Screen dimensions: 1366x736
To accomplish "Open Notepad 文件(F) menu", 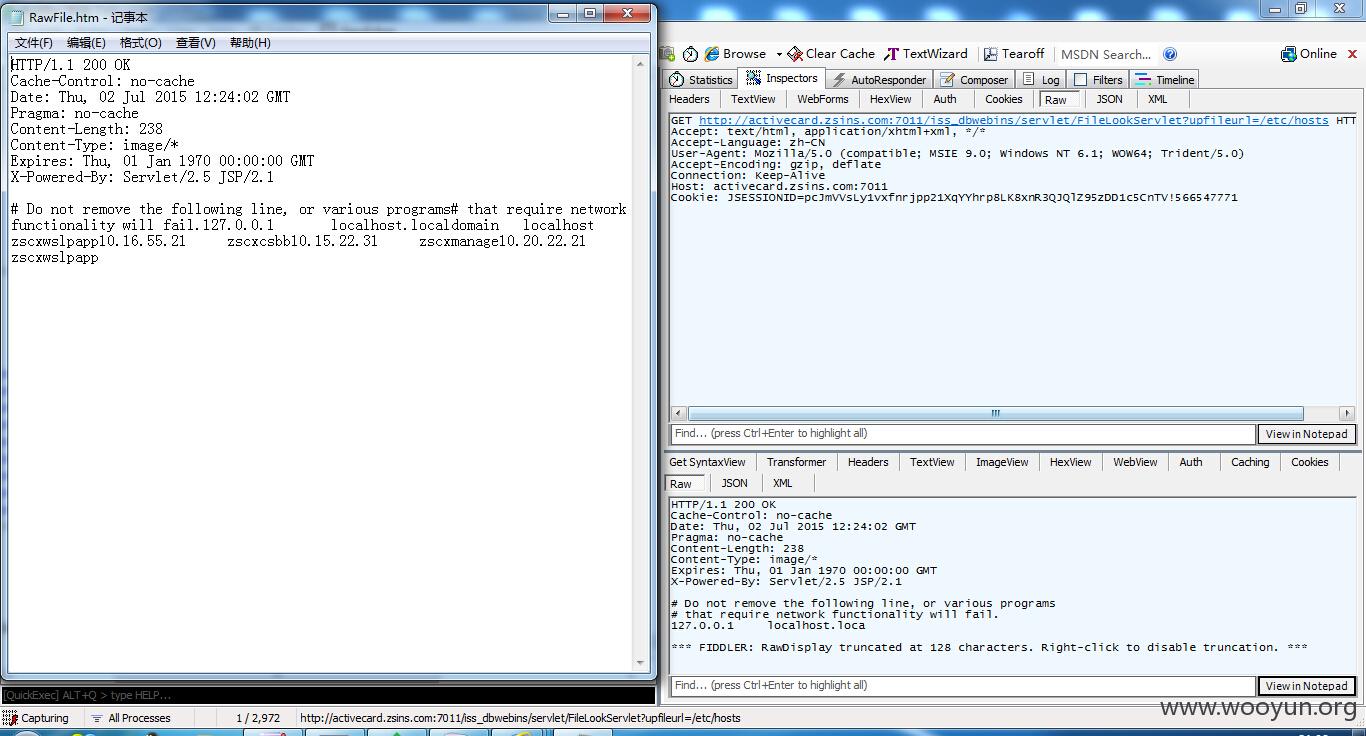I will [34, 43].
